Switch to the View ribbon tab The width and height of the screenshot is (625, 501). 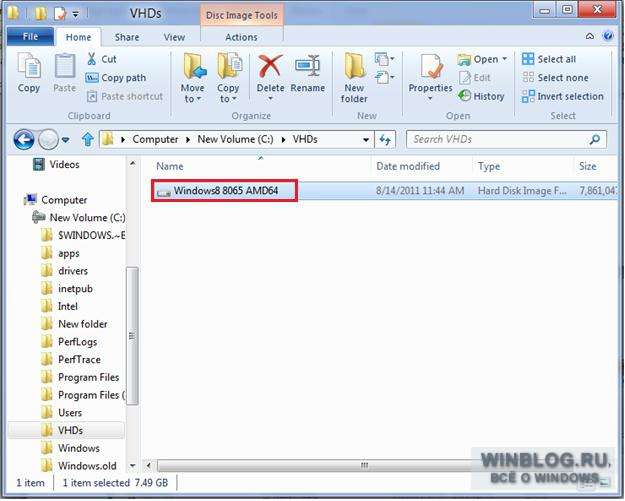(174, 37)
